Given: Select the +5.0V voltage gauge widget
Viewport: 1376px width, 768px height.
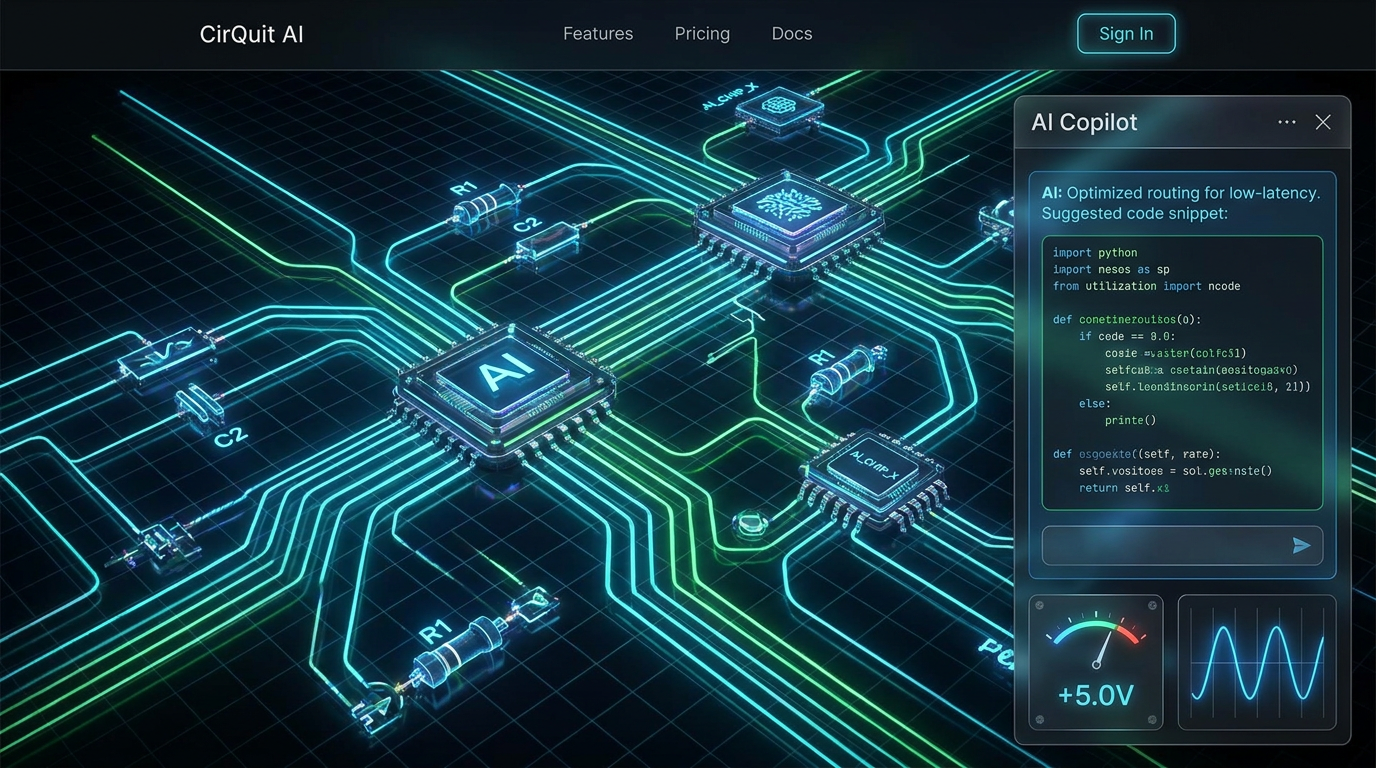Looking at the screenshot, I should (1096, 662).
